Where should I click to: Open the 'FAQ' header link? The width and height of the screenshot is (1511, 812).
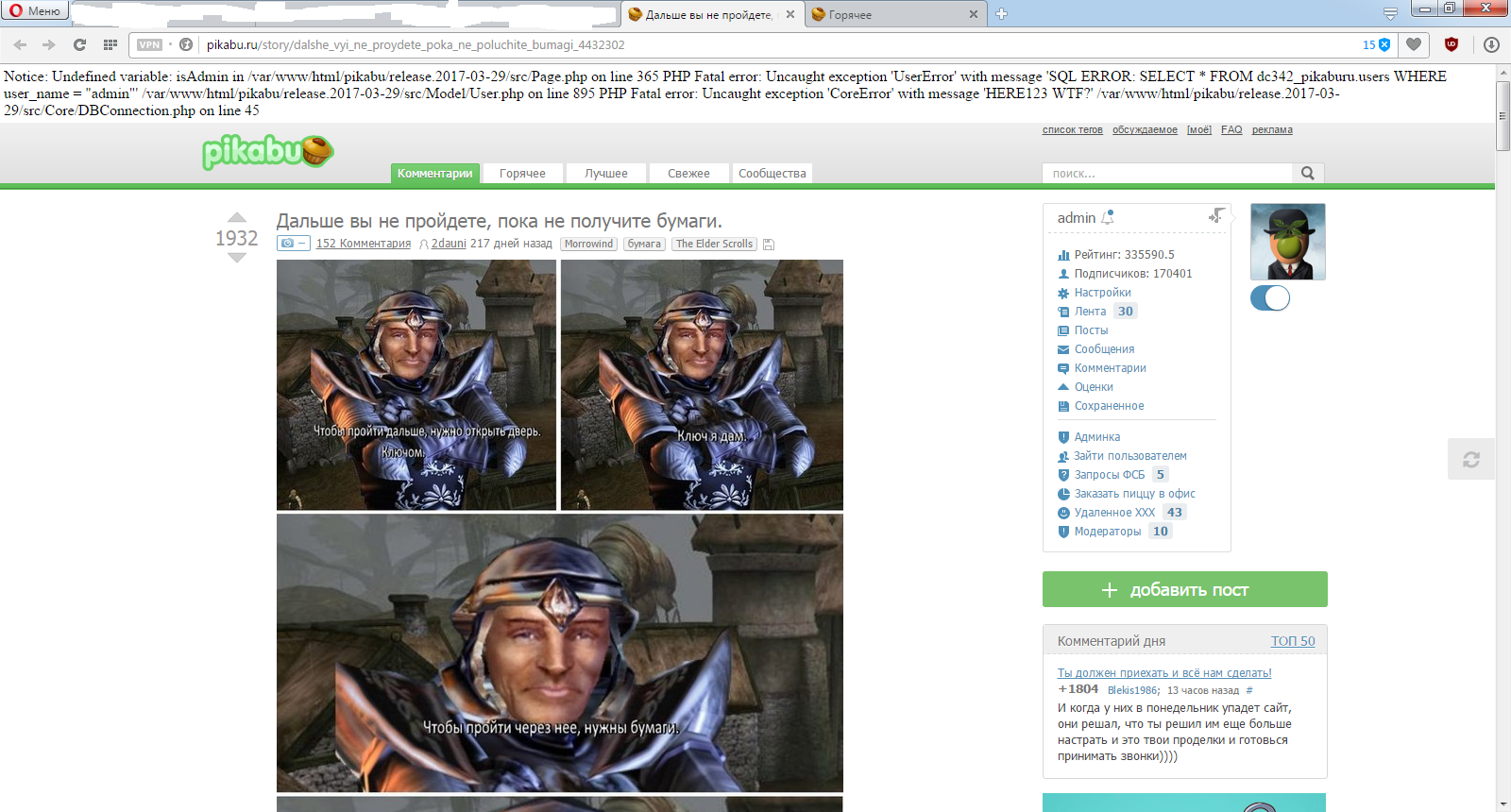(x=1231, y=130)
